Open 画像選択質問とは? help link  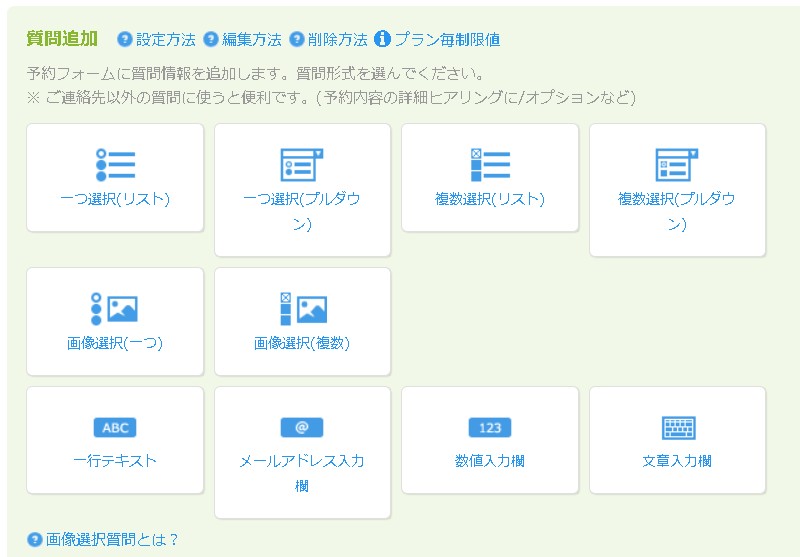click(112, 539)
